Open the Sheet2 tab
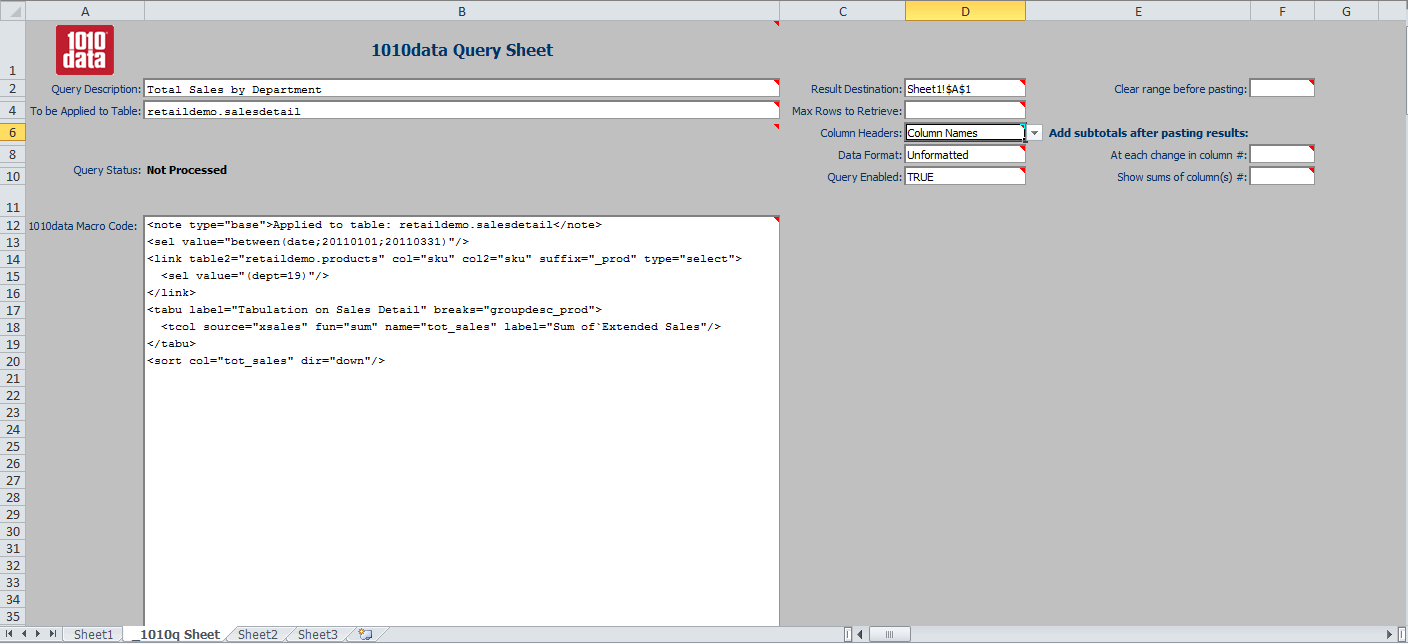 click(258, 634)
